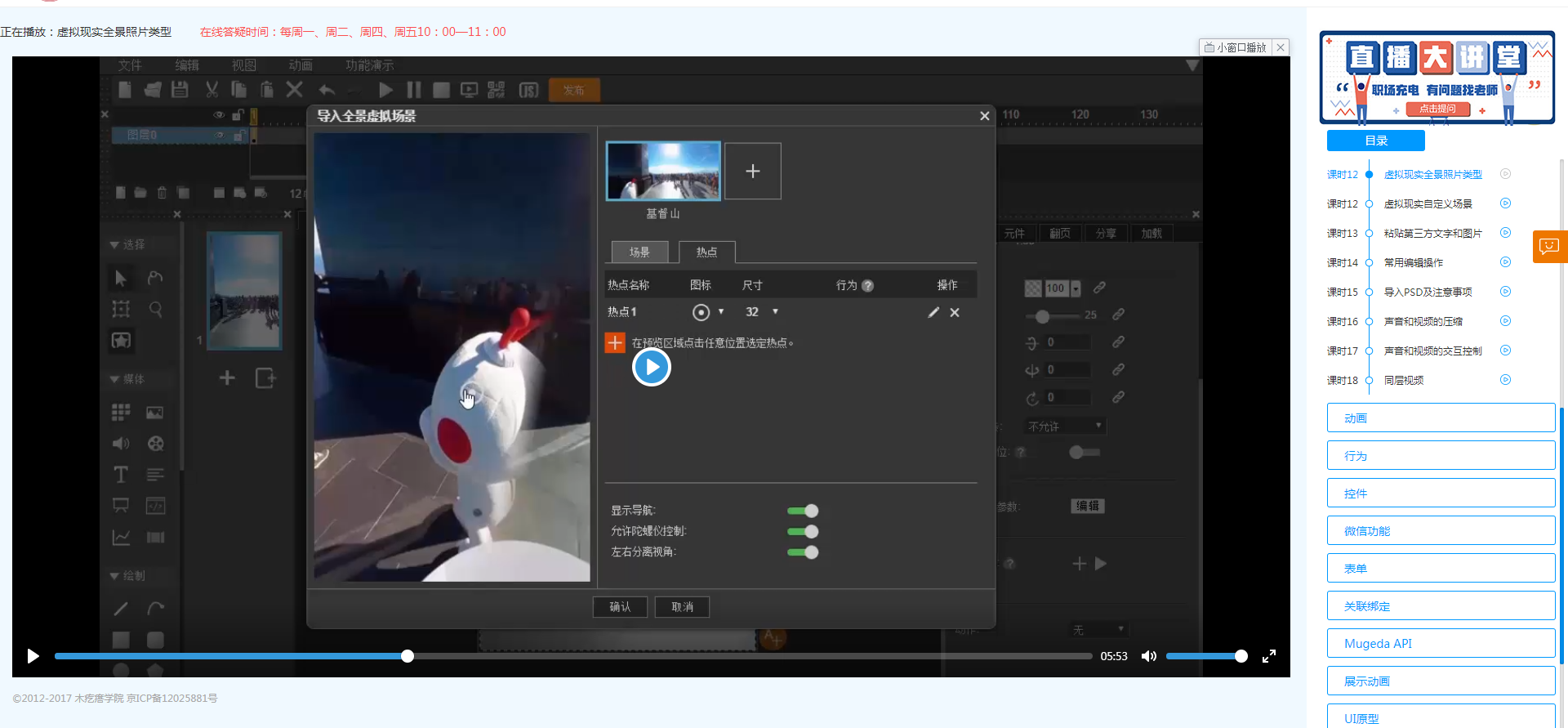The height and width of the screenshot is (728, 1568).
Task: Toggle eye visibility for layer 图层0
Action: click(x=220, y=136)
